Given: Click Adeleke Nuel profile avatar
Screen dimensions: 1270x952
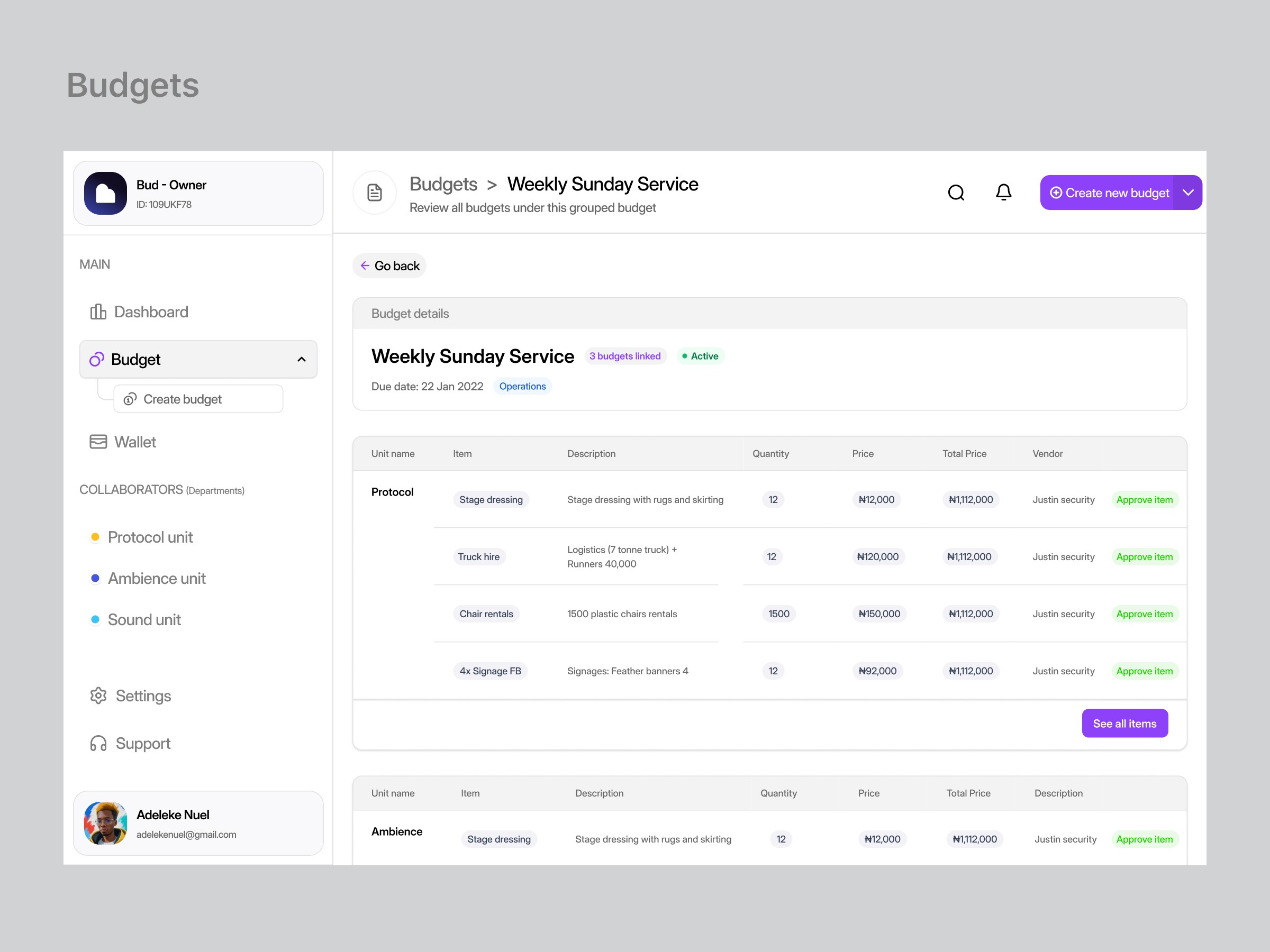Looking at the screenshot, I should point(106,823).
